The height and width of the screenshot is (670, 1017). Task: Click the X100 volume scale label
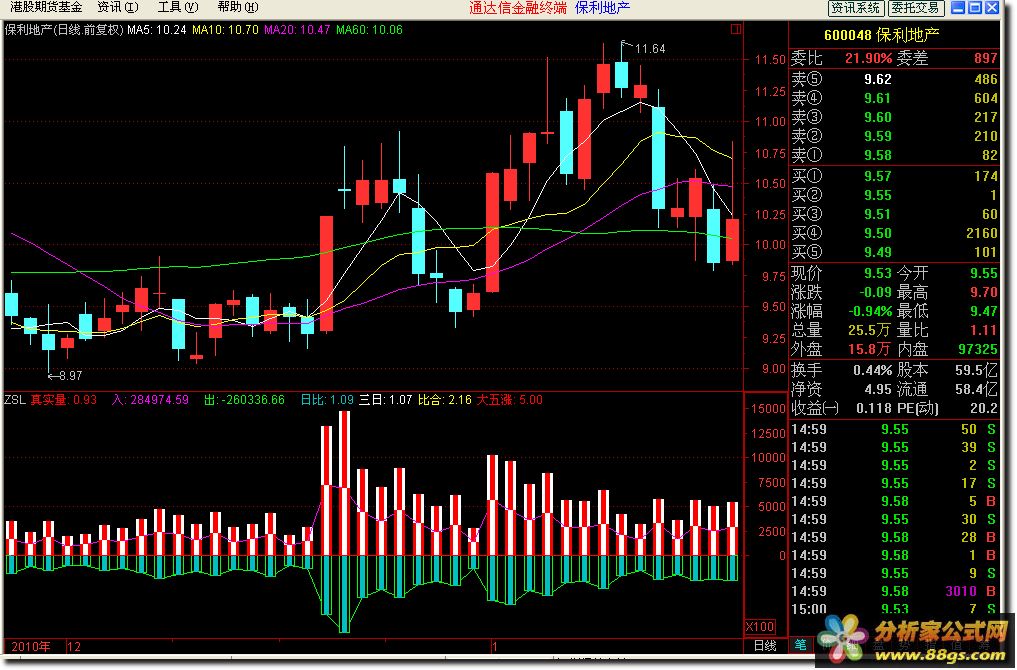tap(760, 627)
